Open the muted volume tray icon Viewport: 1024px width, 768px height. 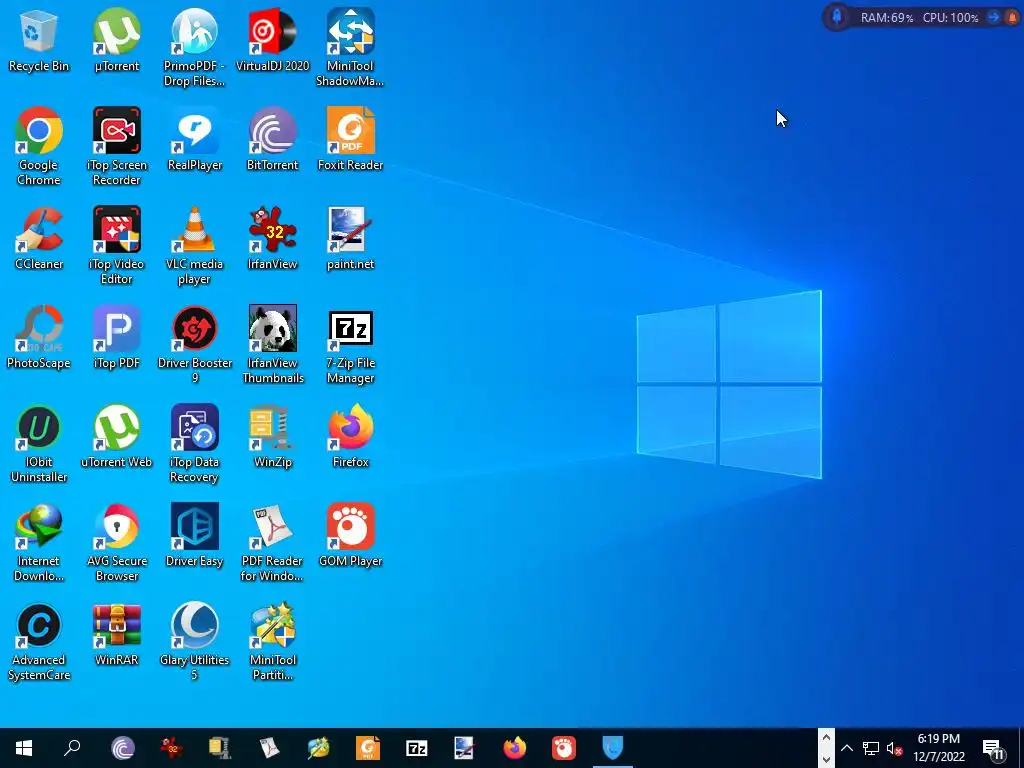(894, 748)
